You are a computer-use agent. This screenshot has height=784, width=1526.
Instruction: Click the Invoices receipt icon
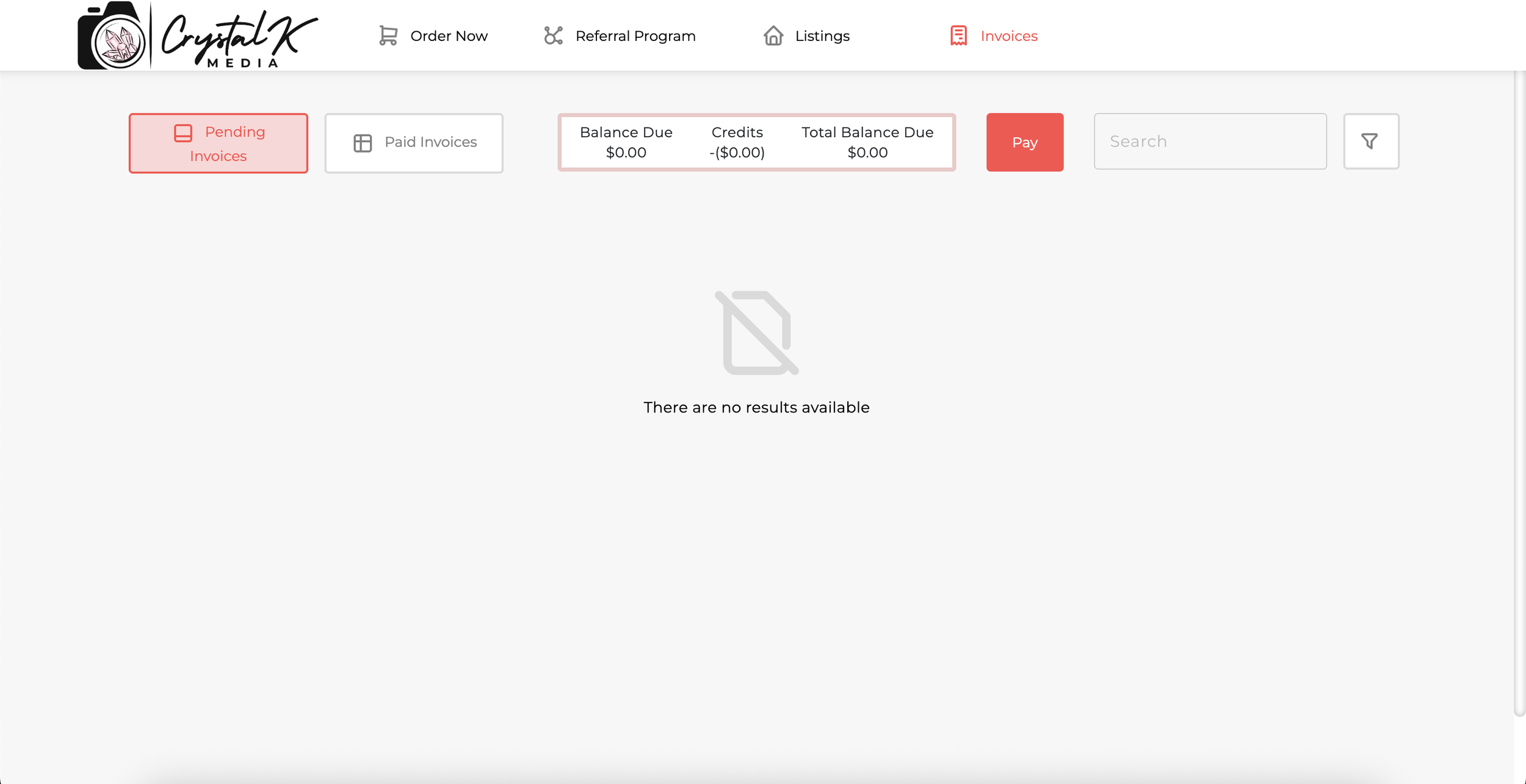coord(958,35)
